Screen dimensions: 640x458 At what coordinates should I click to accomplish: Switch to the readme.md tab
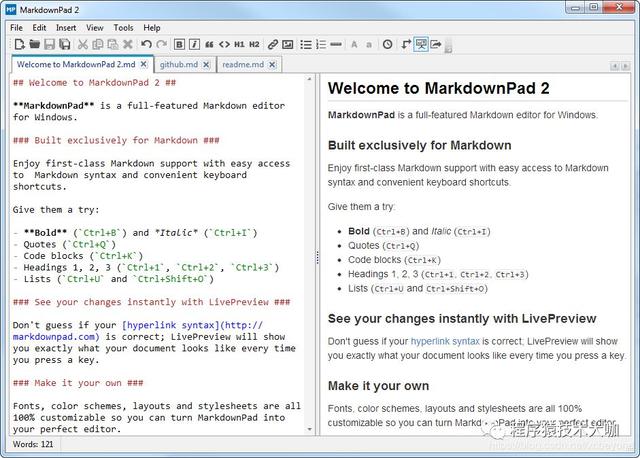pos(243,64)
